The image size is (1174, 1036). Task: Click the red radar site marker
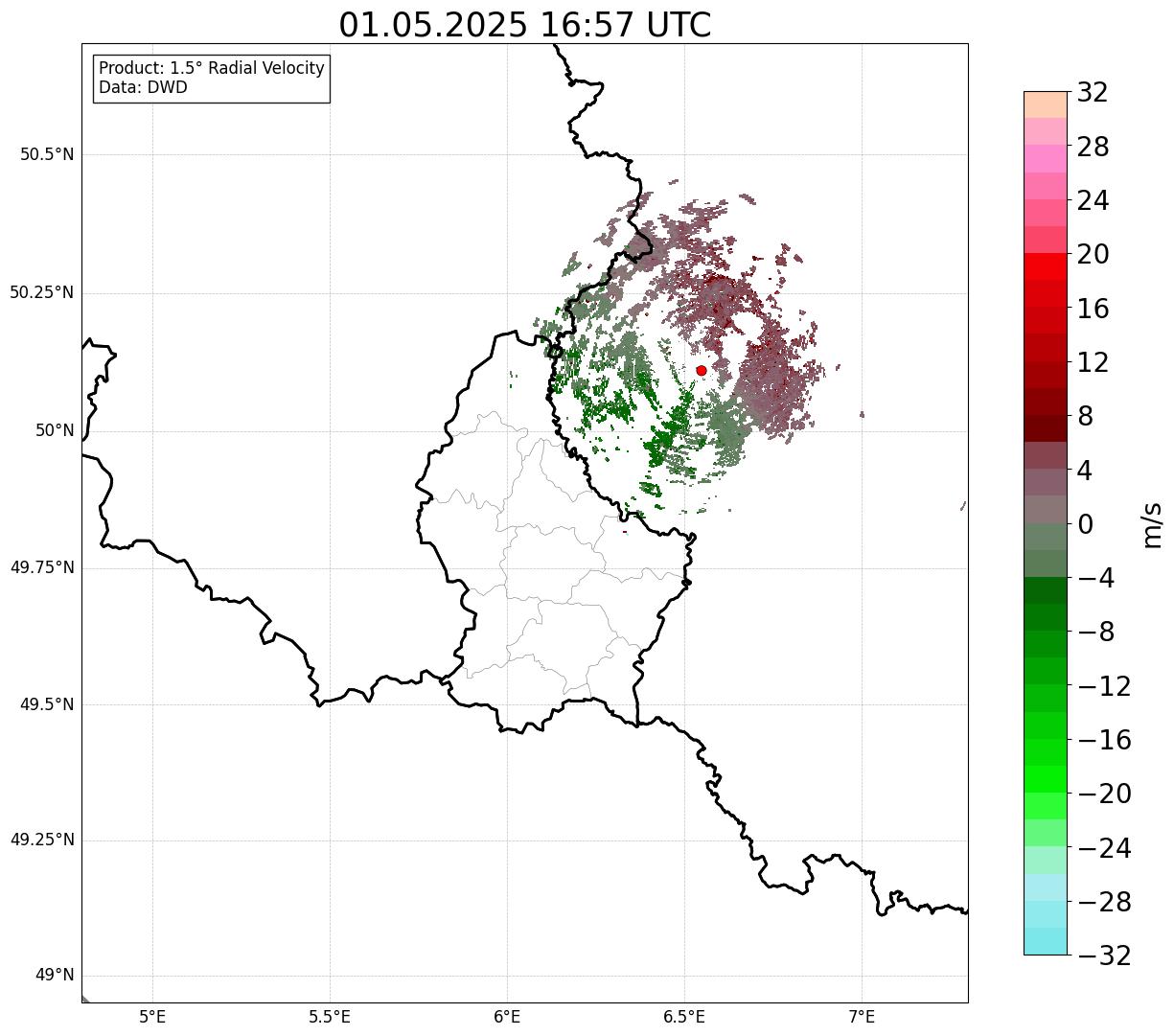pyautogui.click(x=702, y=370)
